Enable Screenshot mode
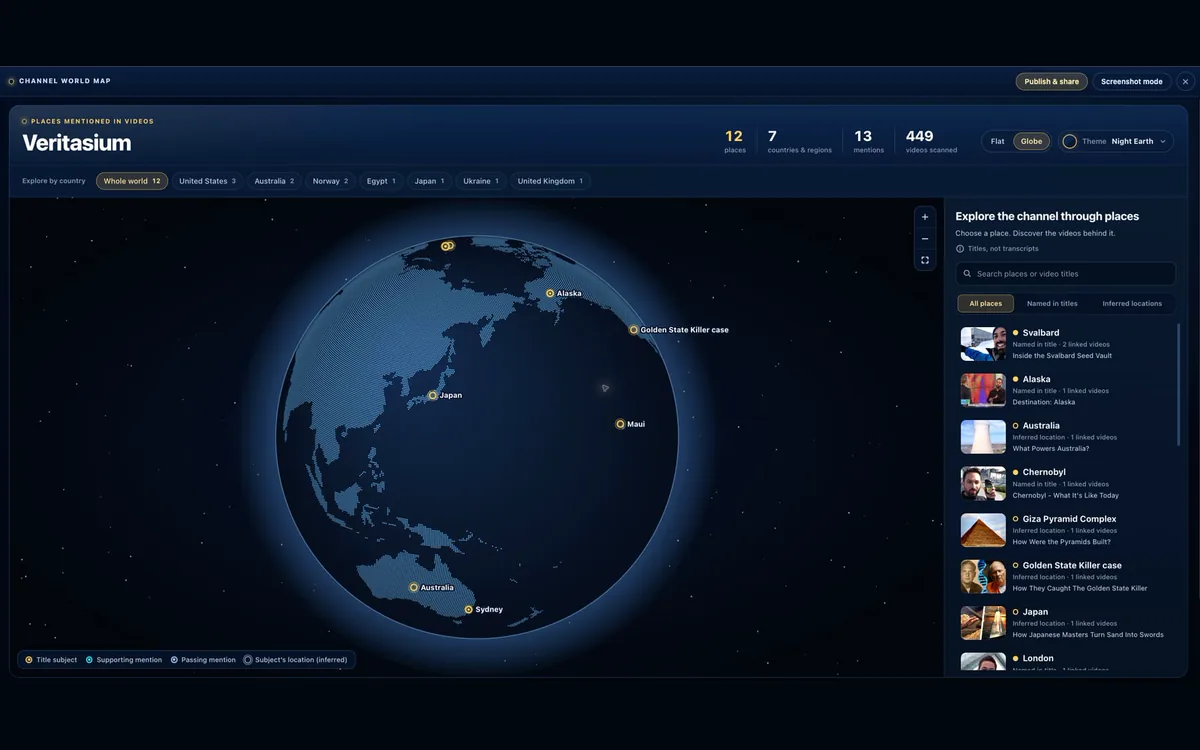The height and width of the screenshot is (750, 1200). coord(1132,82)
